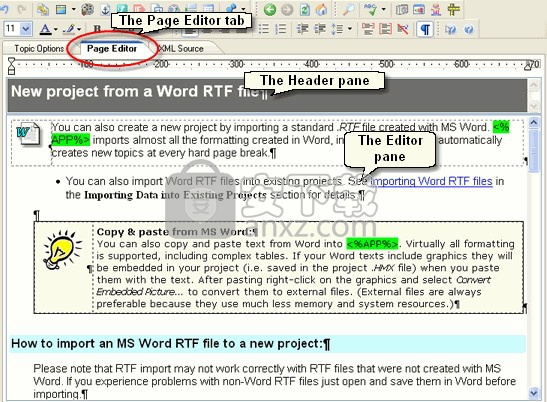Toggle paragraph marks display (¶) button

[425, 29]
